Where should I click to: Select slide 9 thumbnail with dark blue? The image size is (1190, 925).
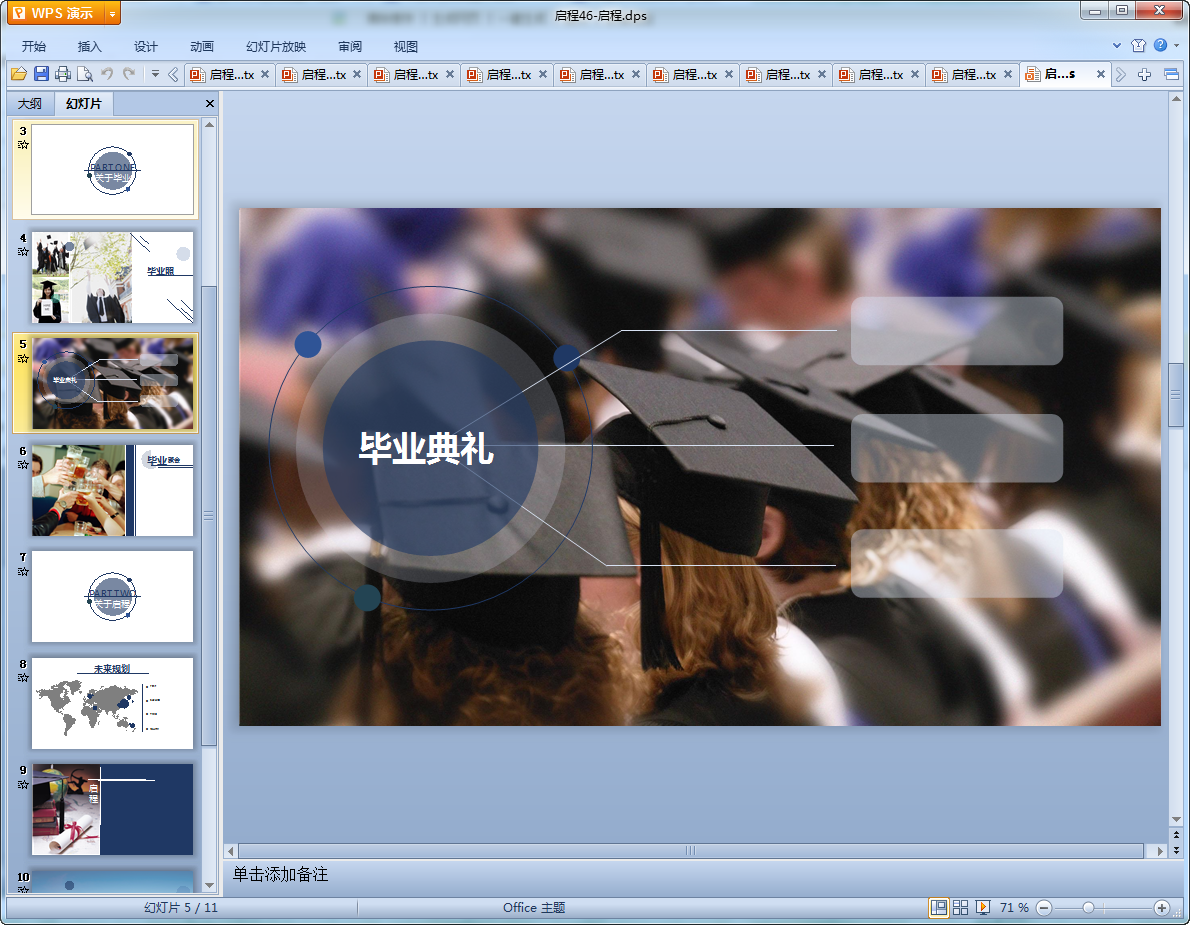[112, 810]
